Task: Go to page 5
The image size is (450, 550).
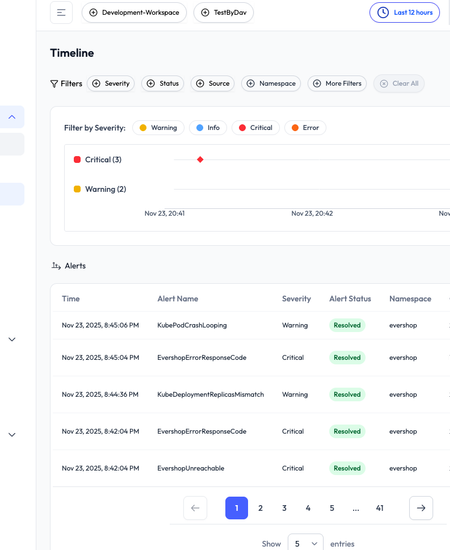Action: (332, 508)
